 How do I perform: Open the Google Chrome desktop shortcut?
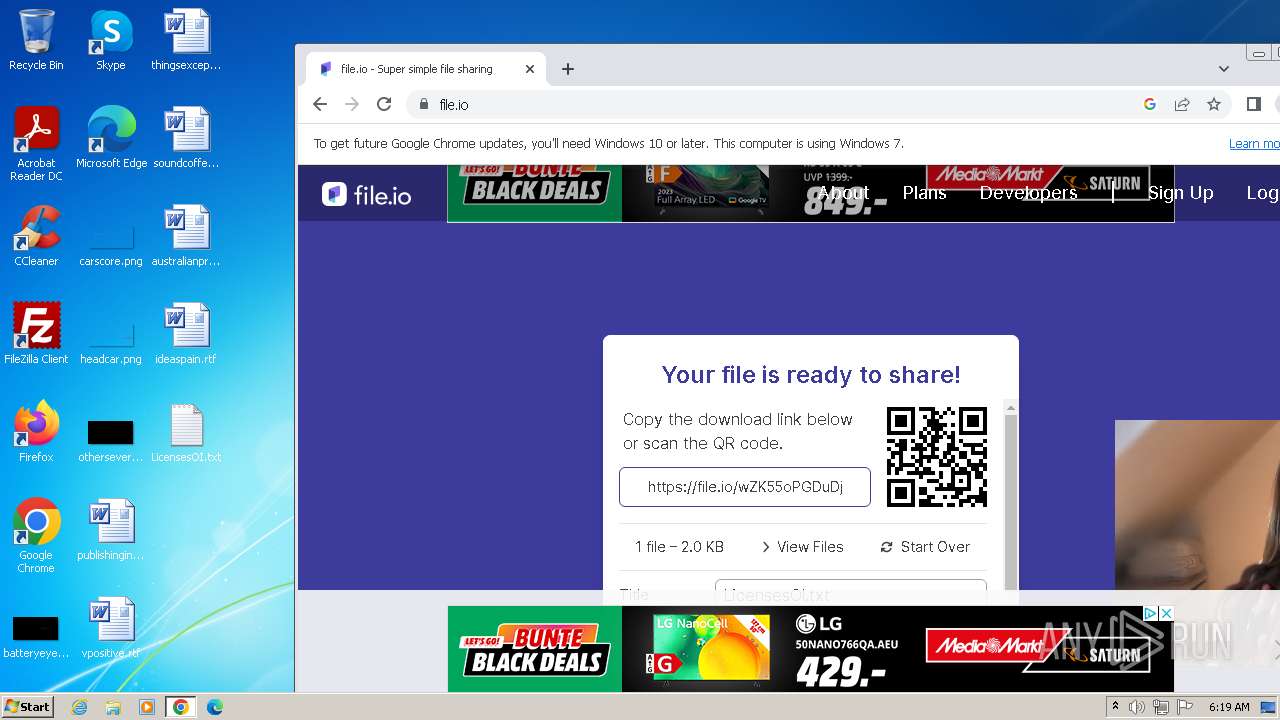tap(36, 535)
